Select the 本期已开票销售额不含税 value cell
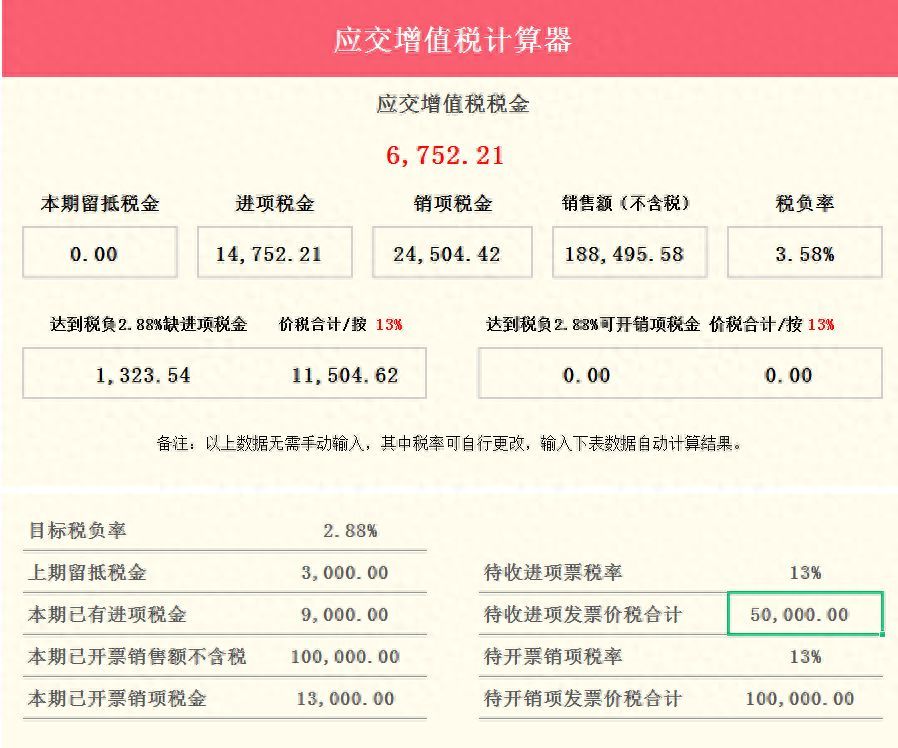898x748 pixels. (x=344, y=657)
